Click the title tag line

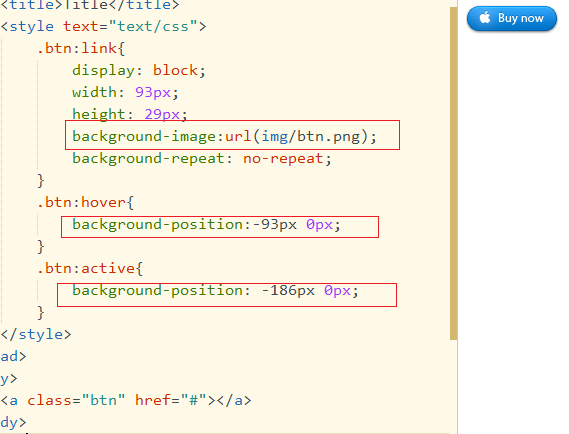90,5
